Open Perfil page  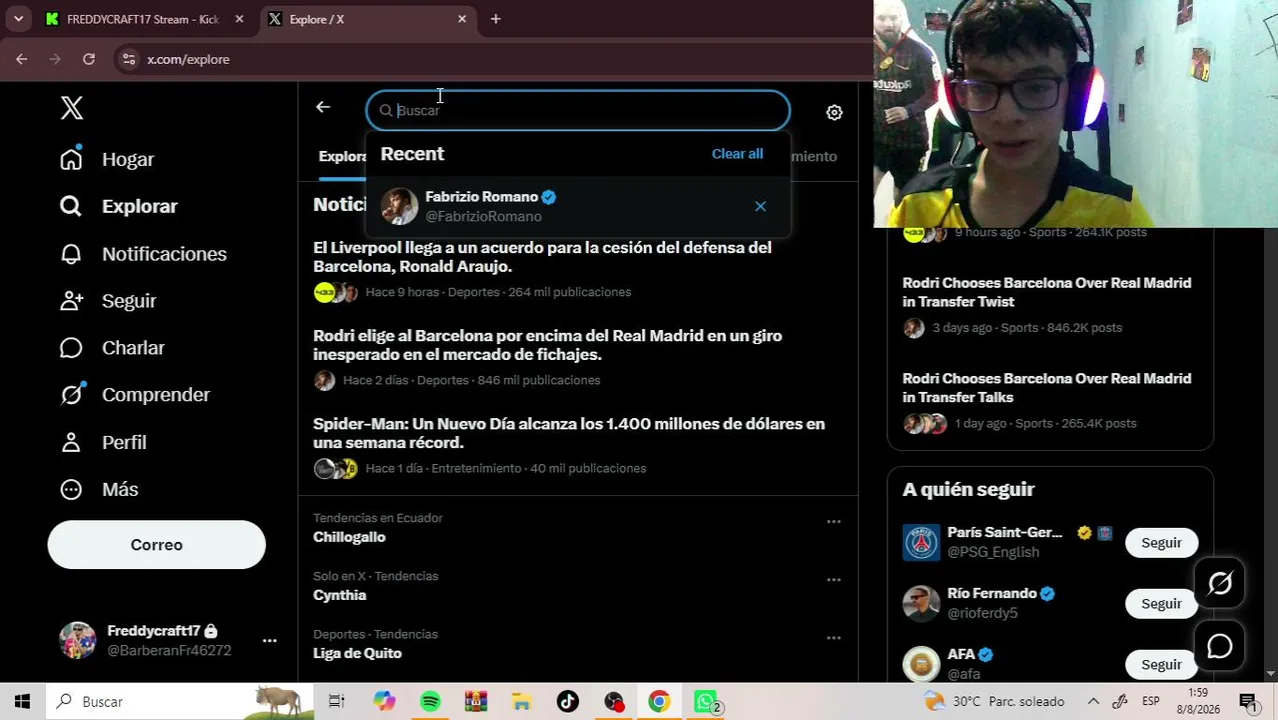pyautogui.click(x=103, y=442)
